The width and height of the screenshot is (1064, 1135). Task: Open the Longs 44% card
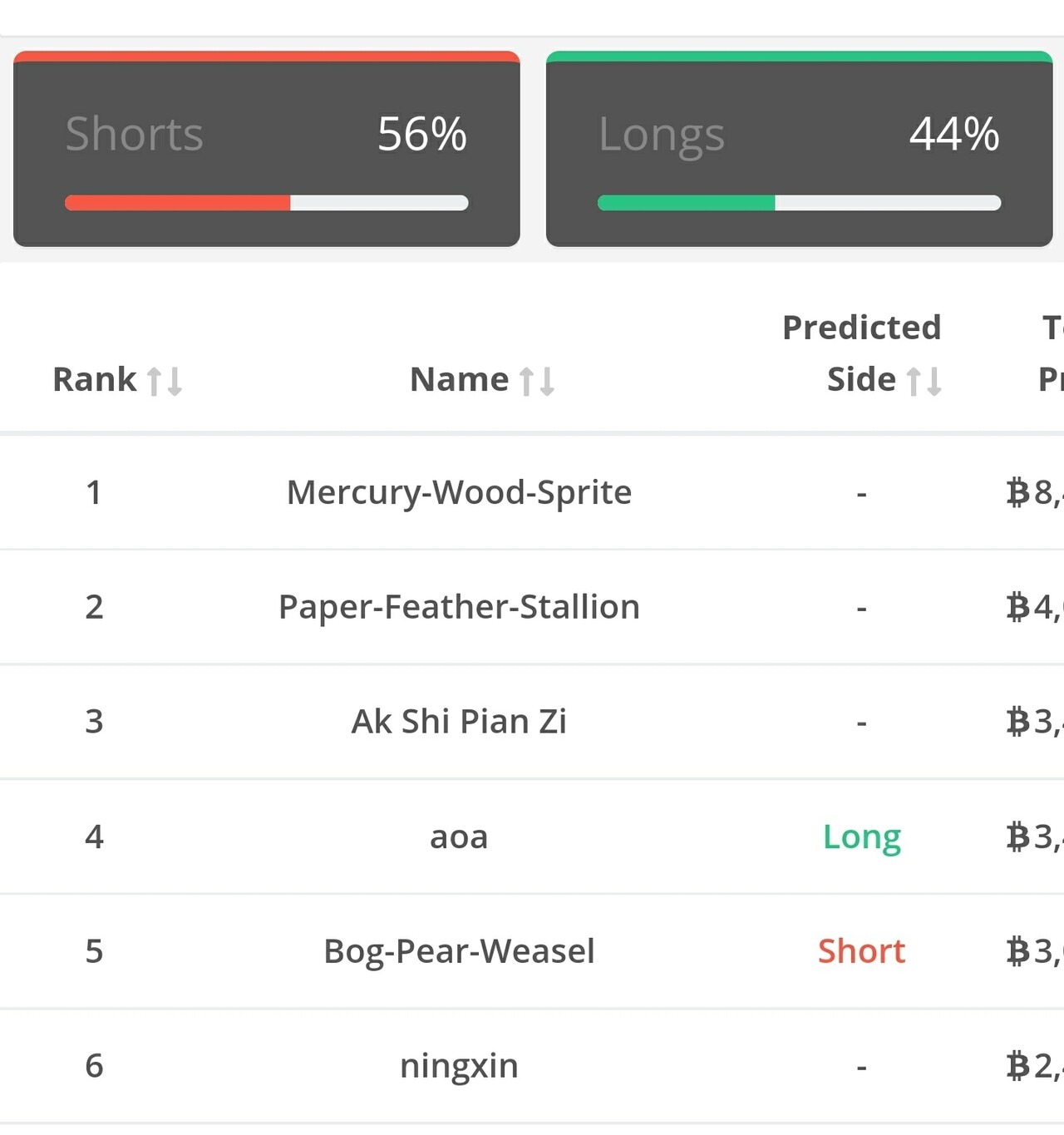tap(799, 150)
